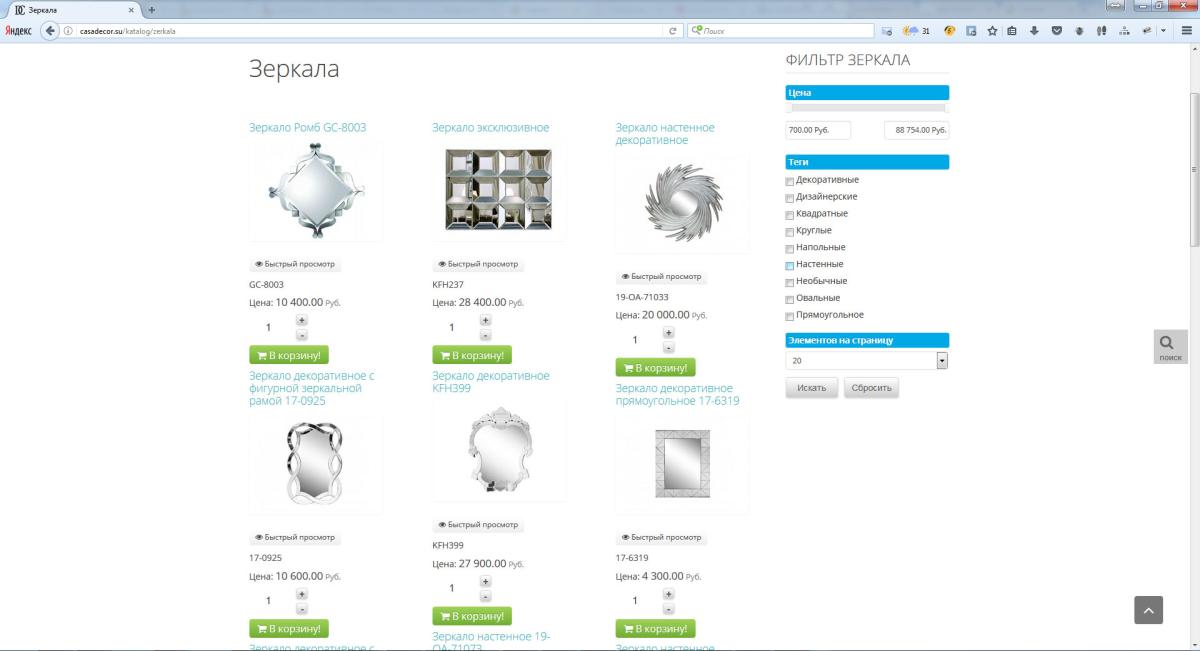Open a new browser tab
Screen dimensions: 1200x651
[152, 9]
